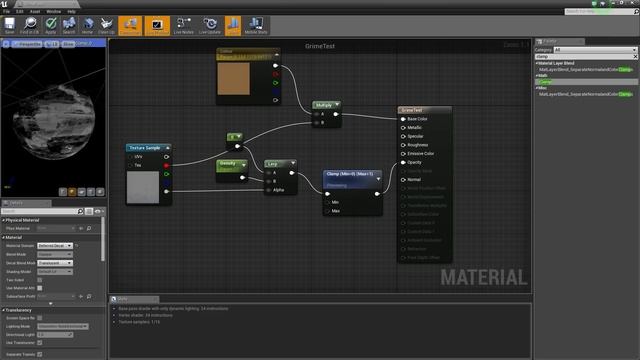Collapse the Clamp node arrow
The width and height of the screenshot is (640, 360).
[x=378, y=179]
